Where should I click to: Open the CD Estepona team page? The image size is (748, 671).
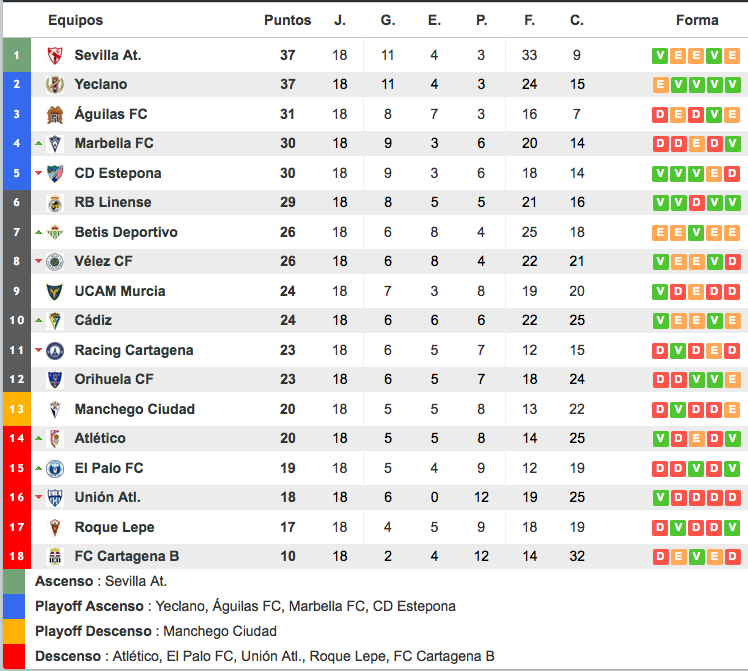(x=117, y=173)
